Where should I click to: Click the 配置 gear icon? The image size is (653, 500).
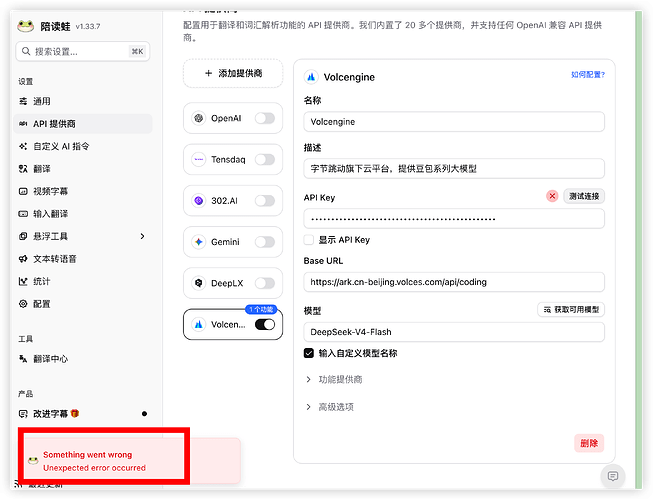click(x=23, y=304)
